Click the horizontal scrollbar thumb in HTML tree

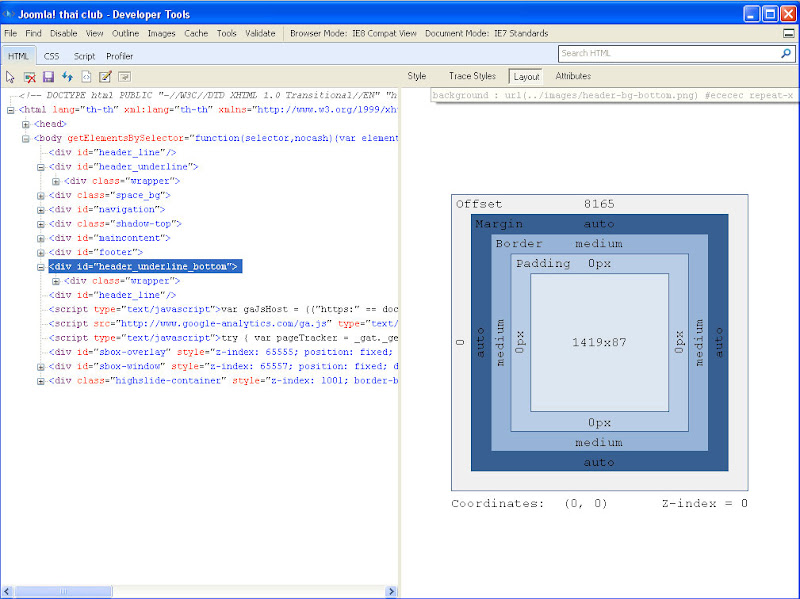pyautogui.click(x=63, y=591)
